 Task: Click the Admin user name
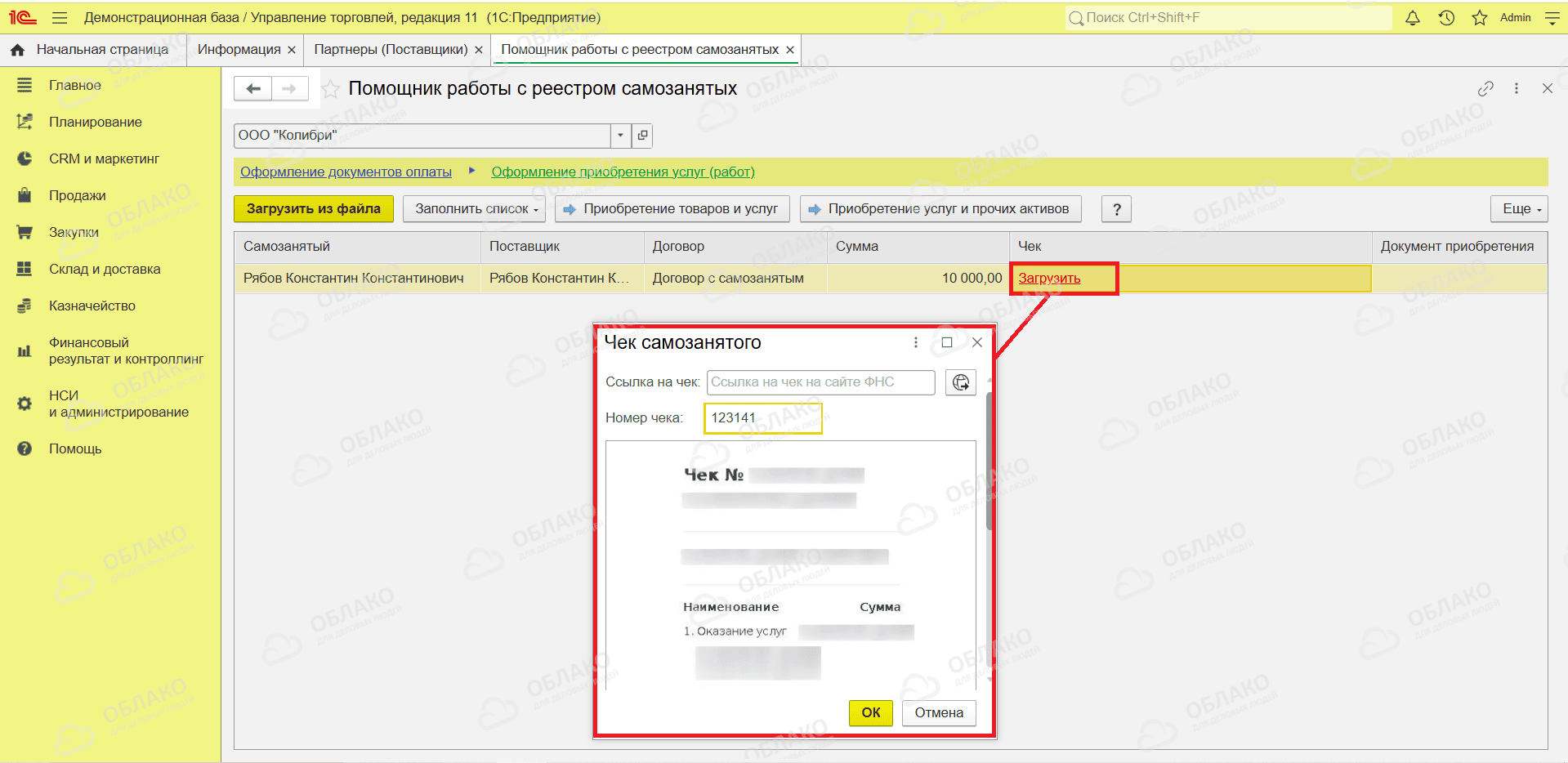coord(1516,17)
